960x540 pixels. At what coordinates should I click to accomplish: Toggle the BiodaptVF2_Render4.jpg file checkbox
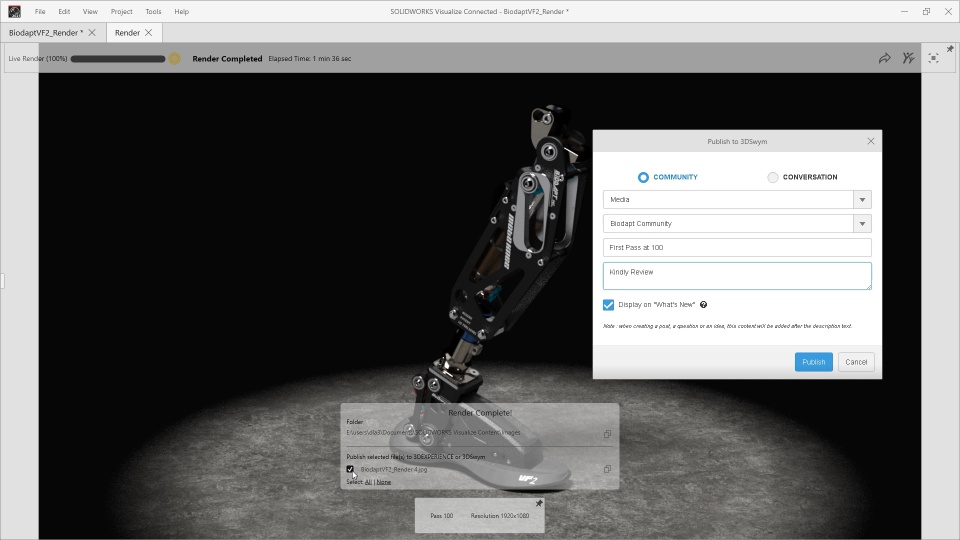[x=350, y=469]
